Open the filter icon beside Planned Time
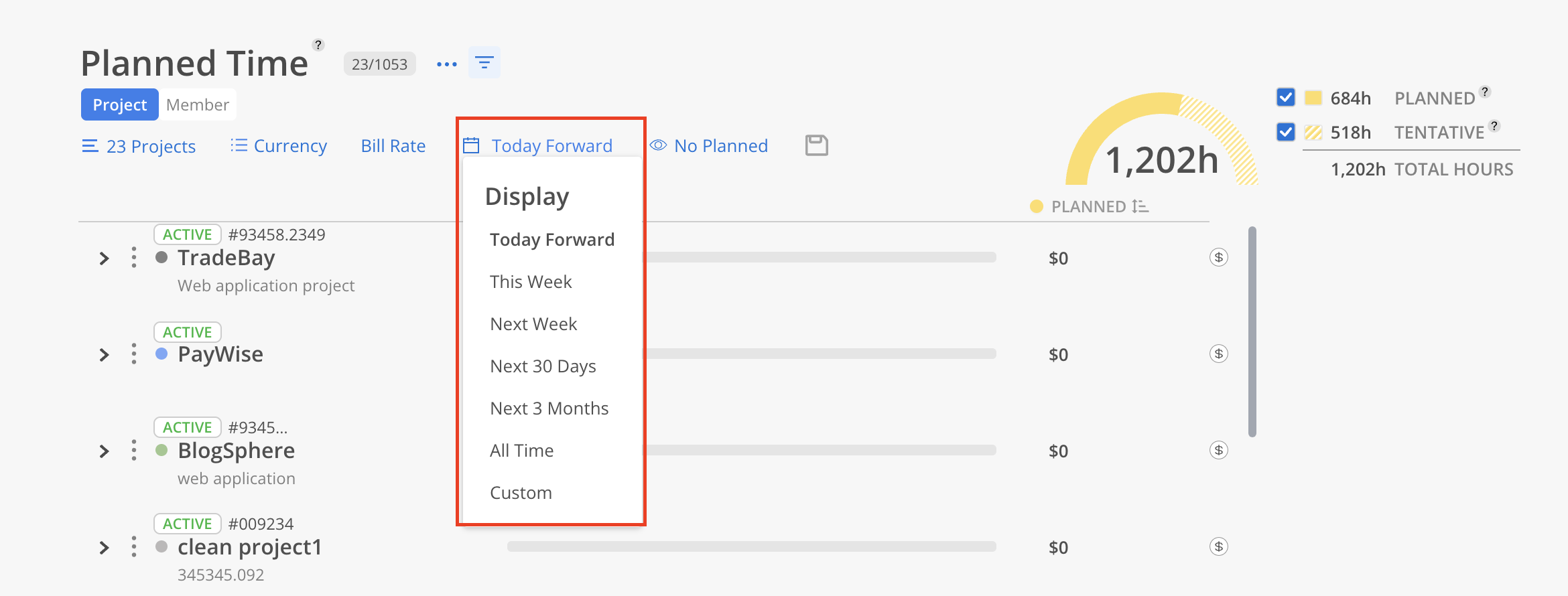 pyautogui.click(x=484, y=63)
